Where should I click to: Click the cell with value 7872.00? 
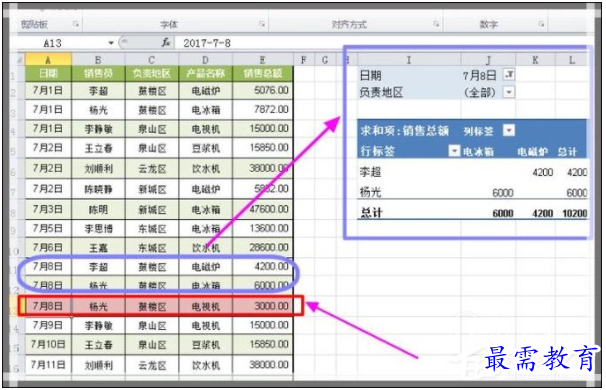pyautogui.click(x=263, y=110)
